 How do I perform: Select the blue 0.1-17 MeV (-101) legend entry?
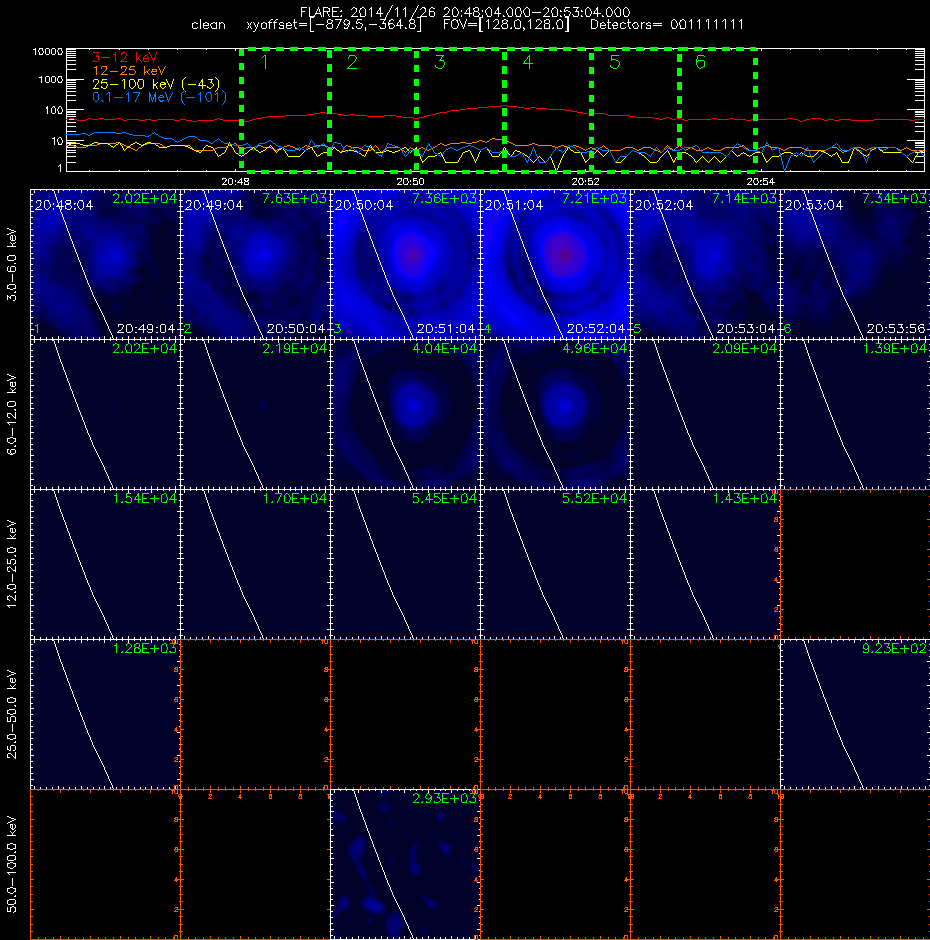point(159,97)
